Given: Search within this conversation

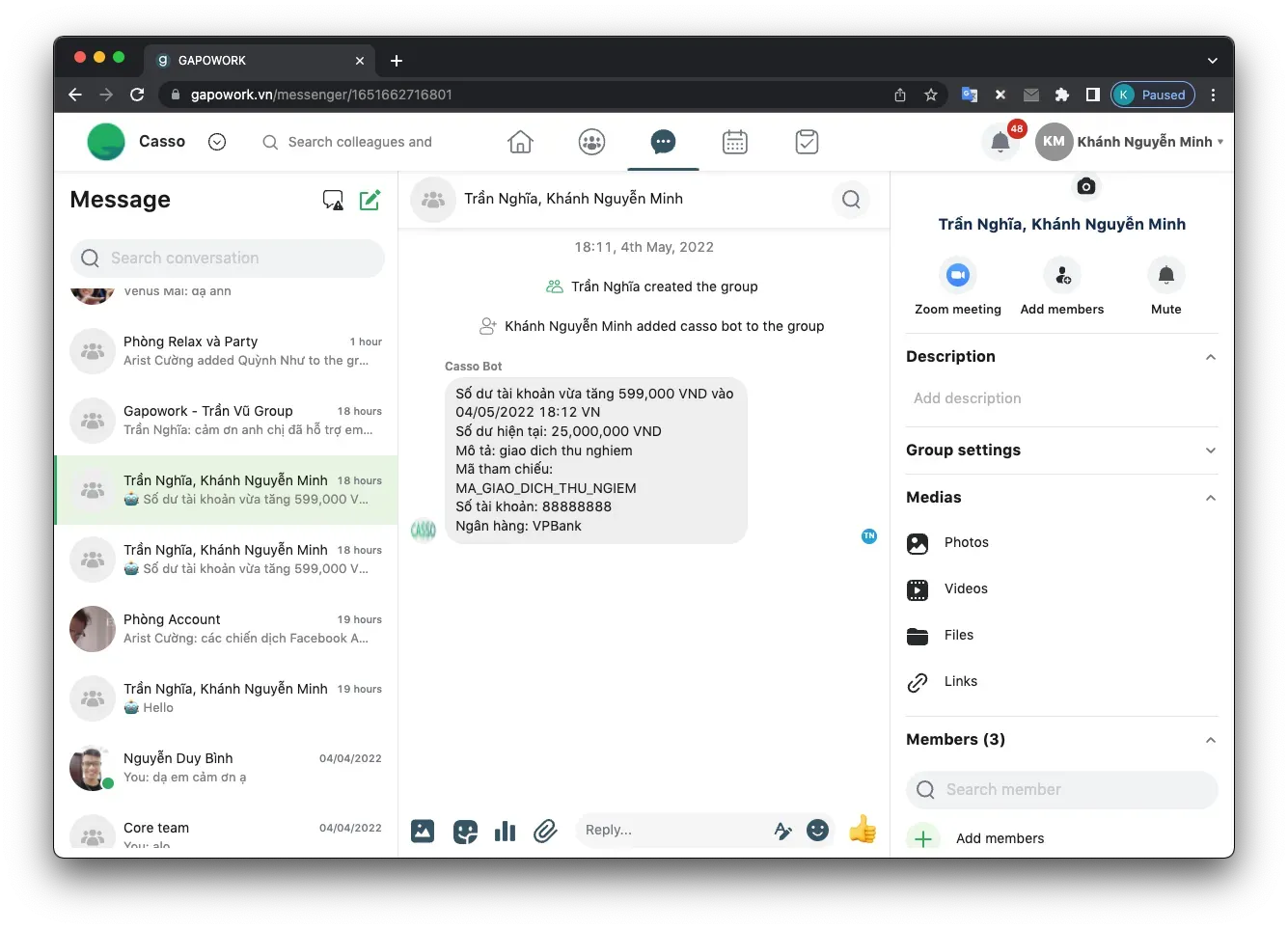Looking at the screenshot, I should 851,200.
